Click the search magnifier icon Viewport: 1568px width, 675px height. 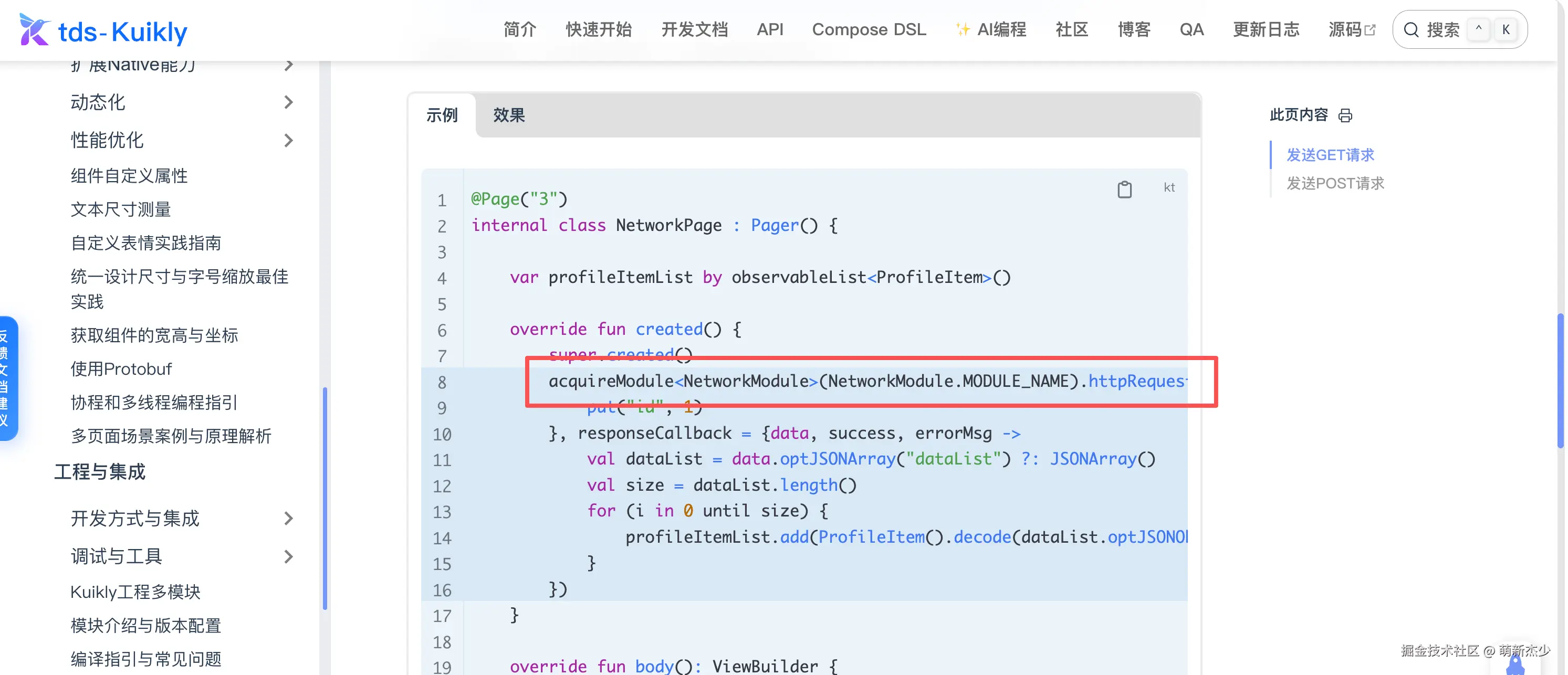1411,30
